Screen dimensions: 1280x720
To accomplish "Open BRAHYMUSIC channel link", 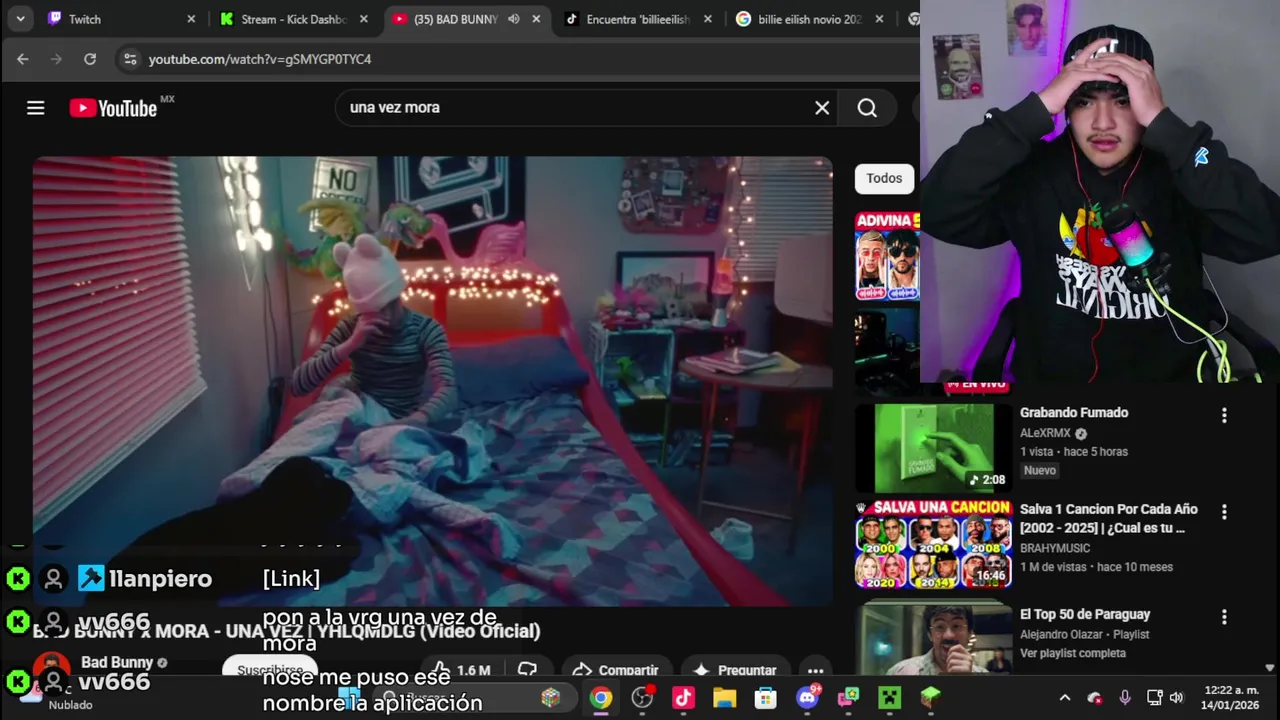I will pos(1055,548).
